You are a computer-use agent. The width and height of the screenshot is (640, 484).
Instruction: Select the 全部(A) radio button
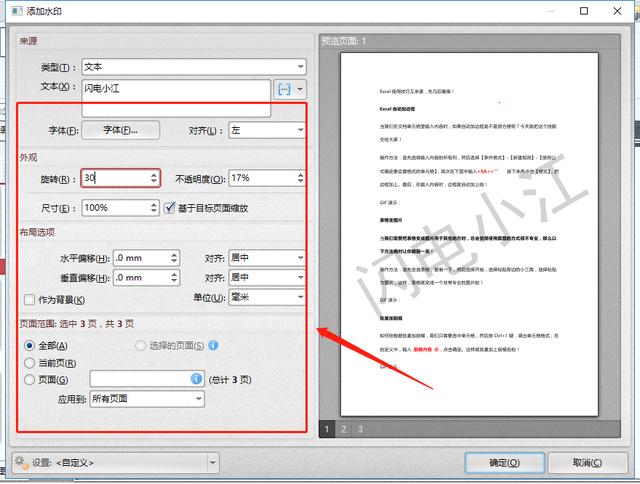pos(29,346)
